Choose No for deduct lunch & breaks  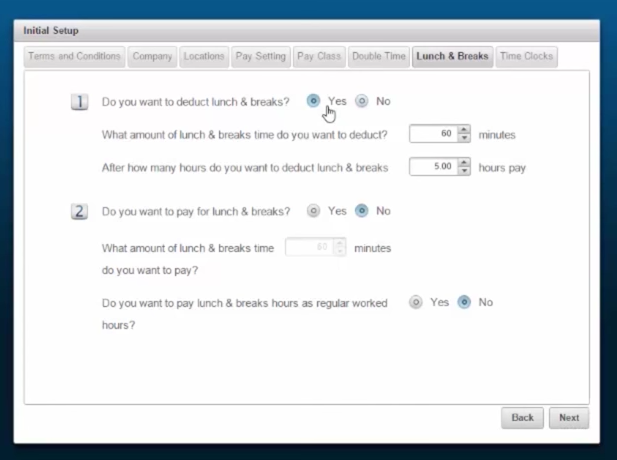362,101
